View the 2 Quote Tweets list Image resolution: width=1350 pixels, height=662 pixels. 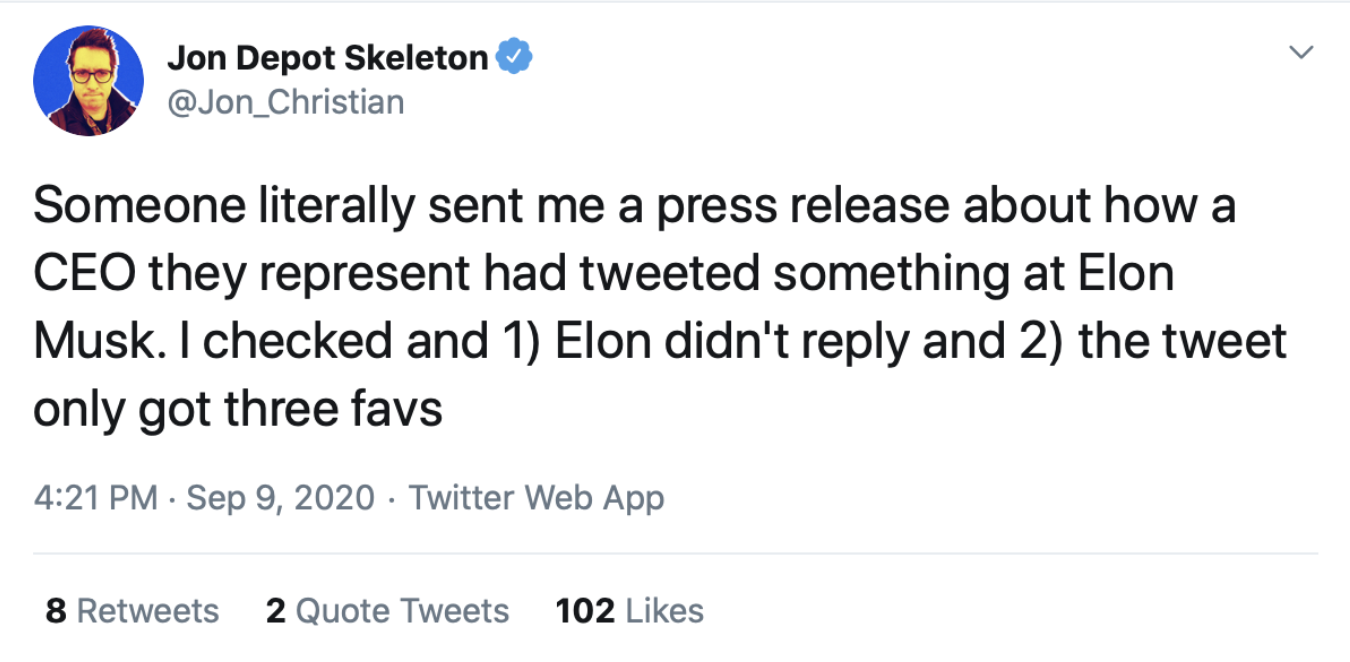pos(387,610)
